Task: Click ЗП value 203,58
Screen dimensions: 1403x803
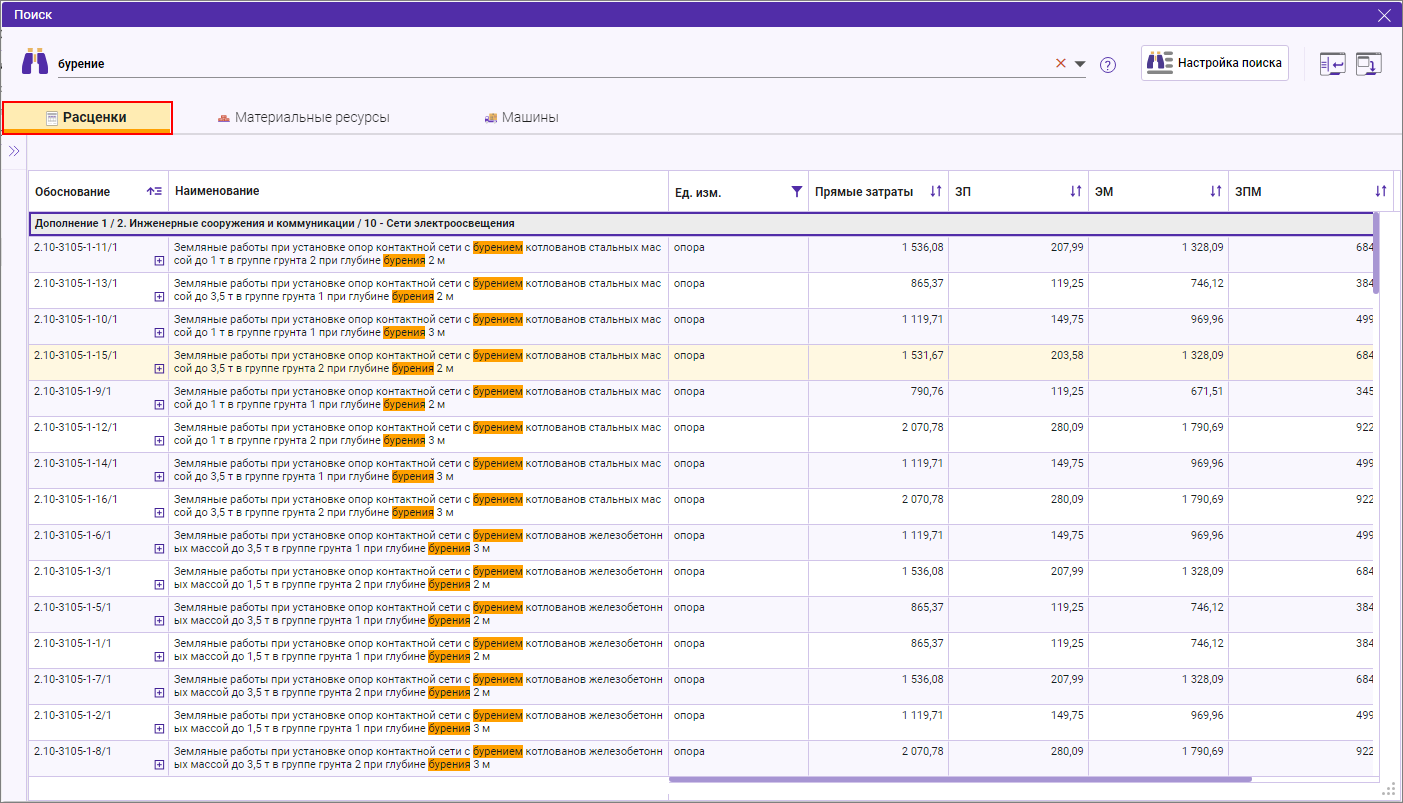Action: point(1067,355)
